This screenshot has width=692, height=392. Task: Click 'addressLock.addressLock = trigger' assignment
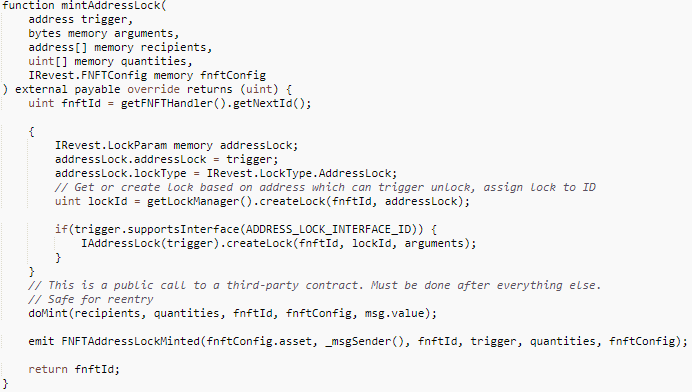[166, 159]
